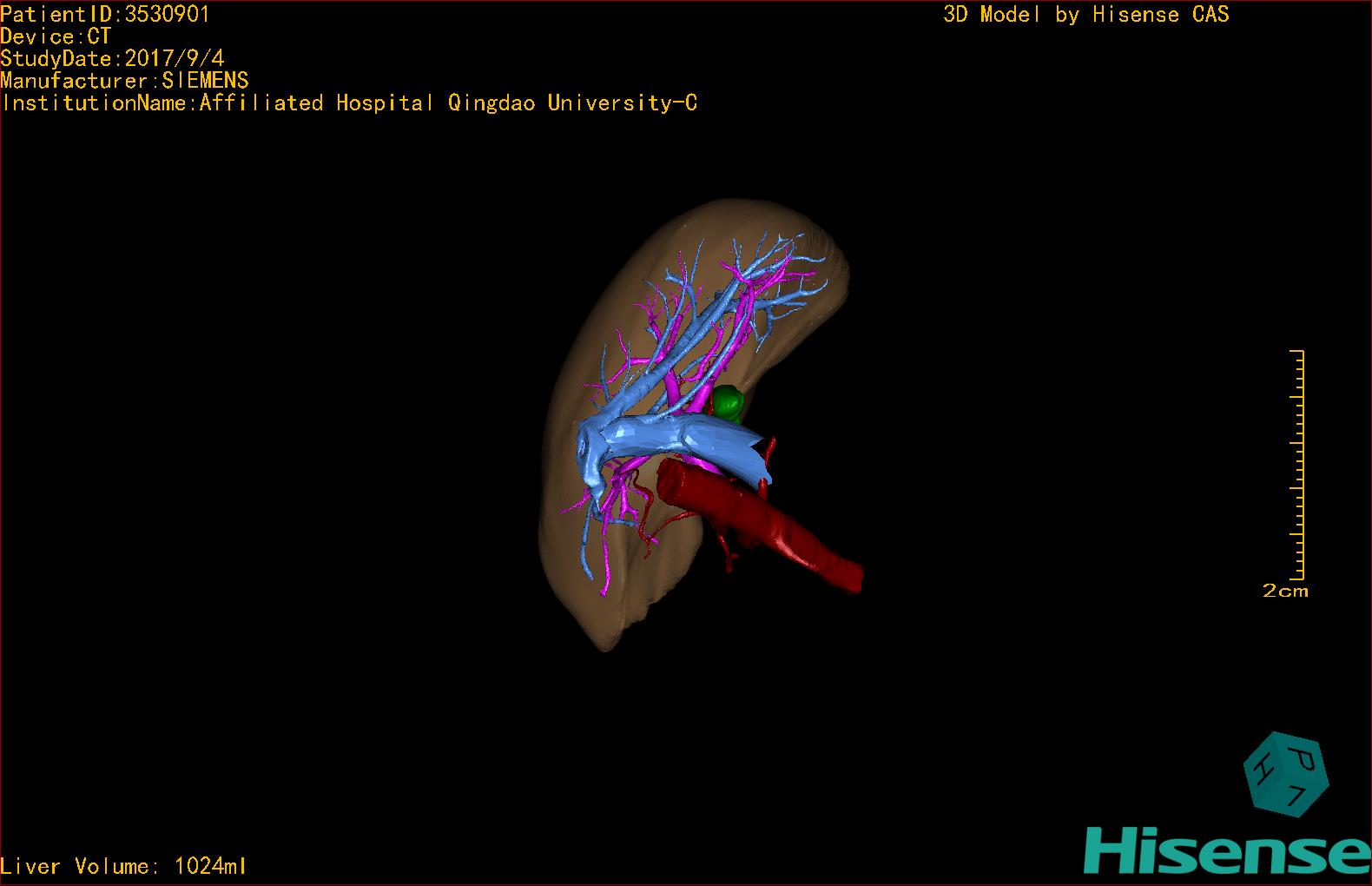Click the Manufacturer:SIEMENS label
This screenshot has width=1372, height=886.
tap(124, 81)
